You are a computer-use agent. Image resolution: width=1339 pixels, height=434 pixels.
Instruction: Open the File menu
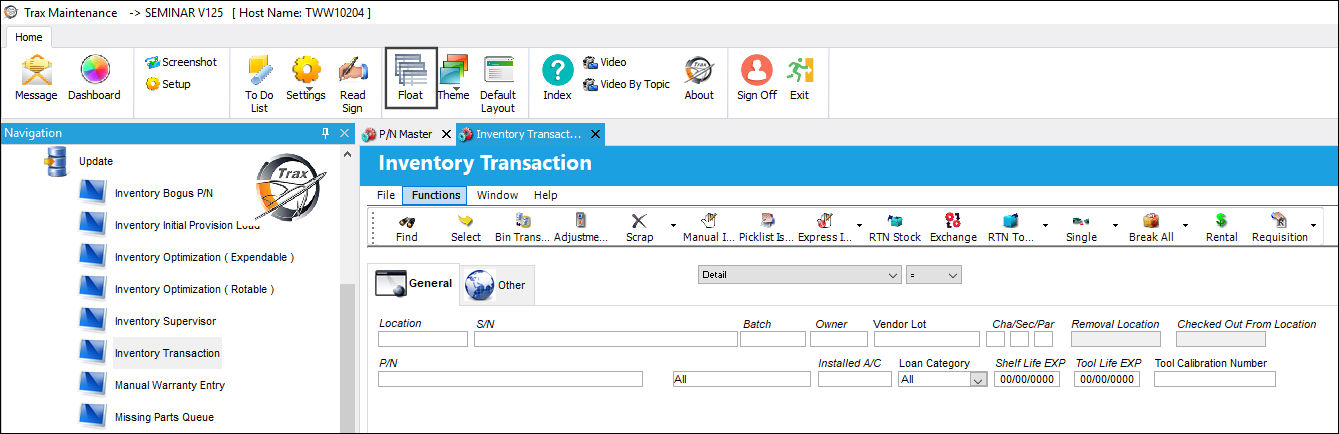(386, 195)
